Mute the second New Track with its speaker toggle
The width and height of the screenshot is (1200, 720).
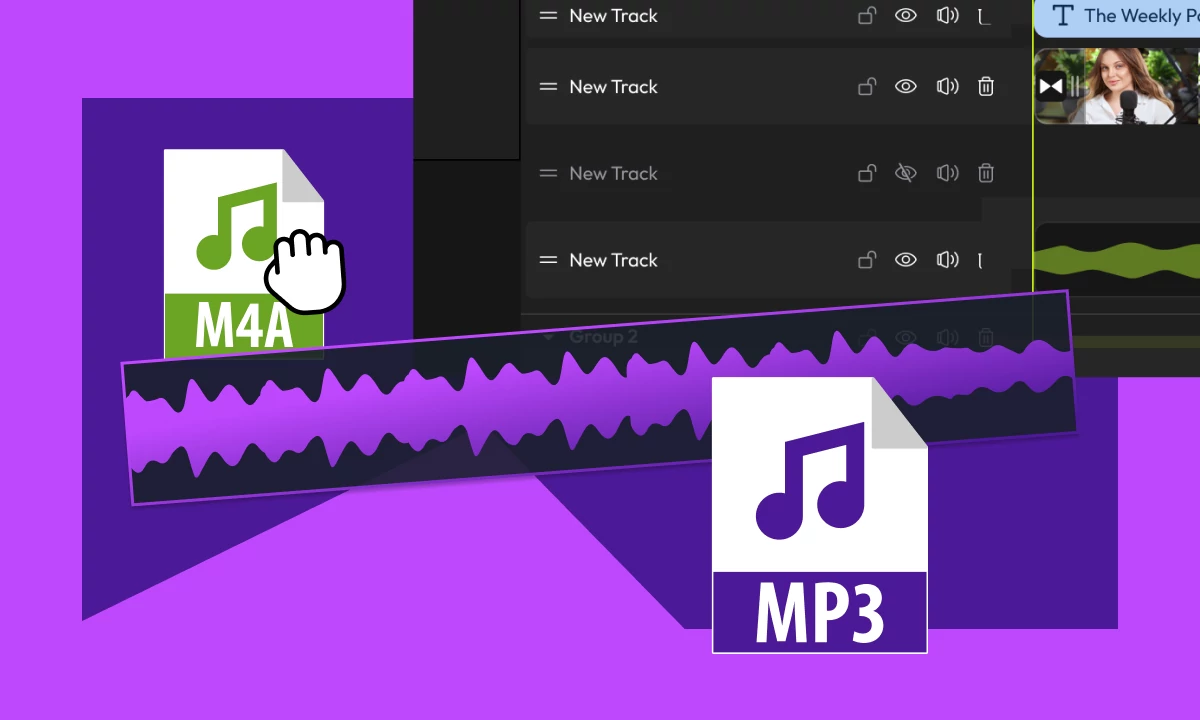point(947,86)
